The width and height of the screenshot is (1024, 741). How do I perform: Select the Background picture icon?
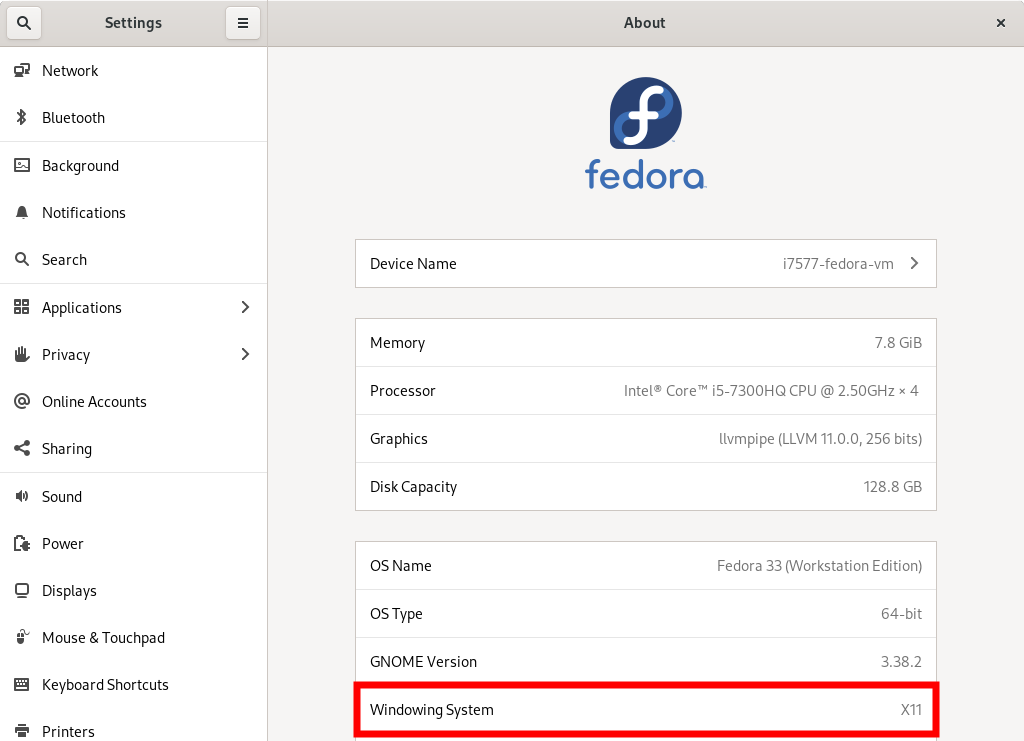(x=22, y=166)
